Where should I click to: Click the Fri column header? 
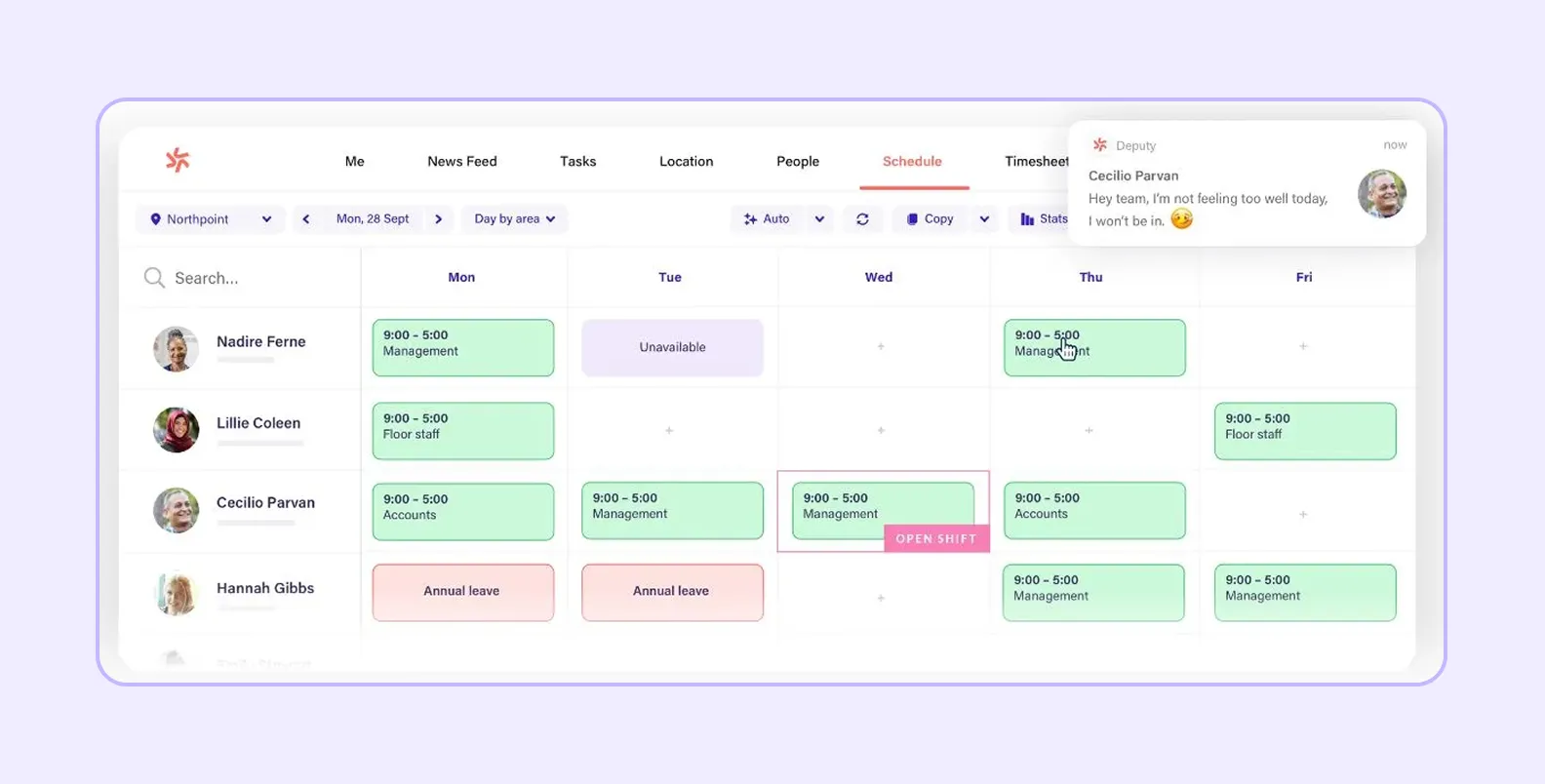(x=1304, y=278)
